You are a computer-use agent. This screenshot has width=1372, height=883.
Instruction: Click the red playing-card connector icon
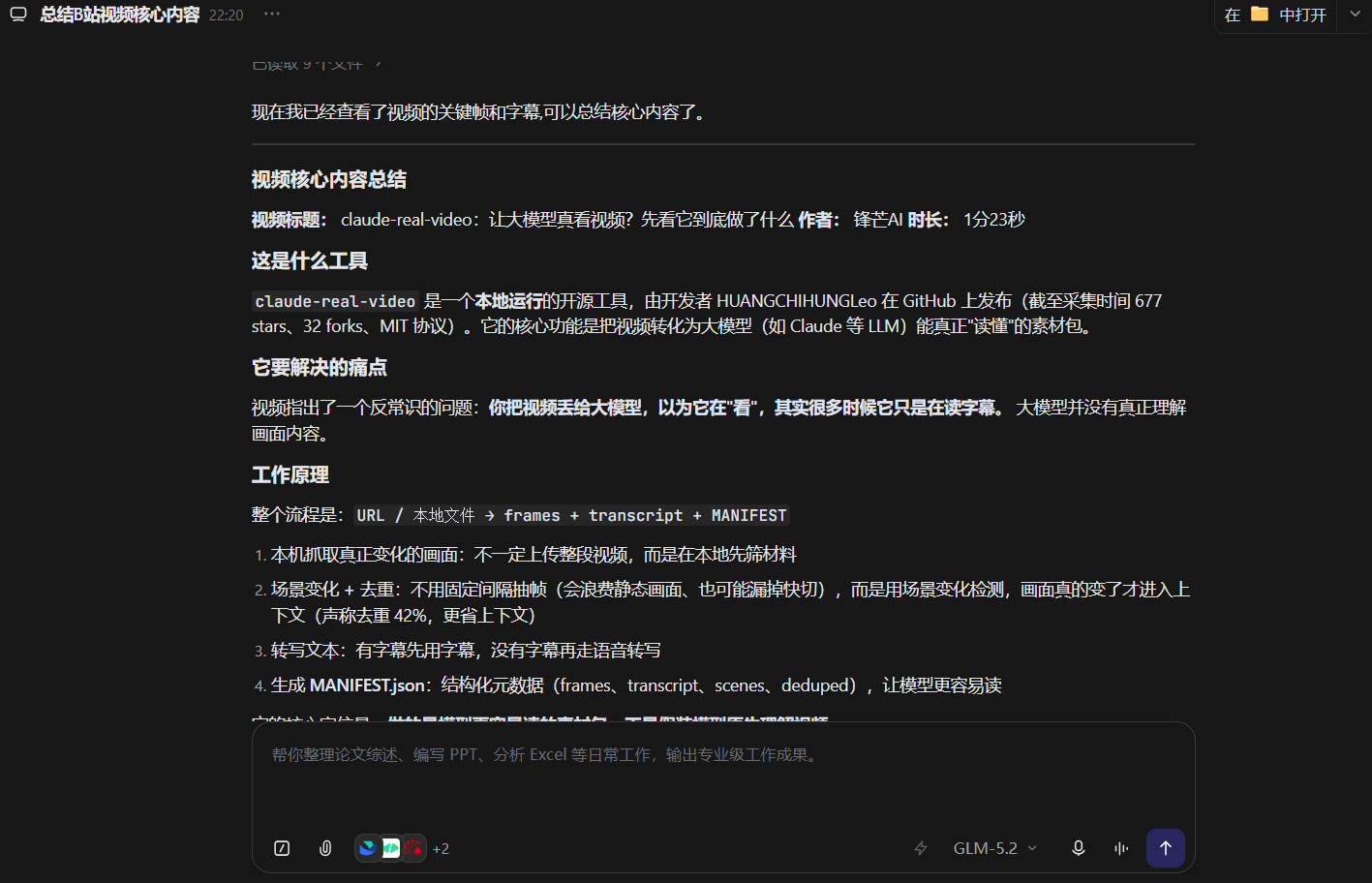pos(413,848)
